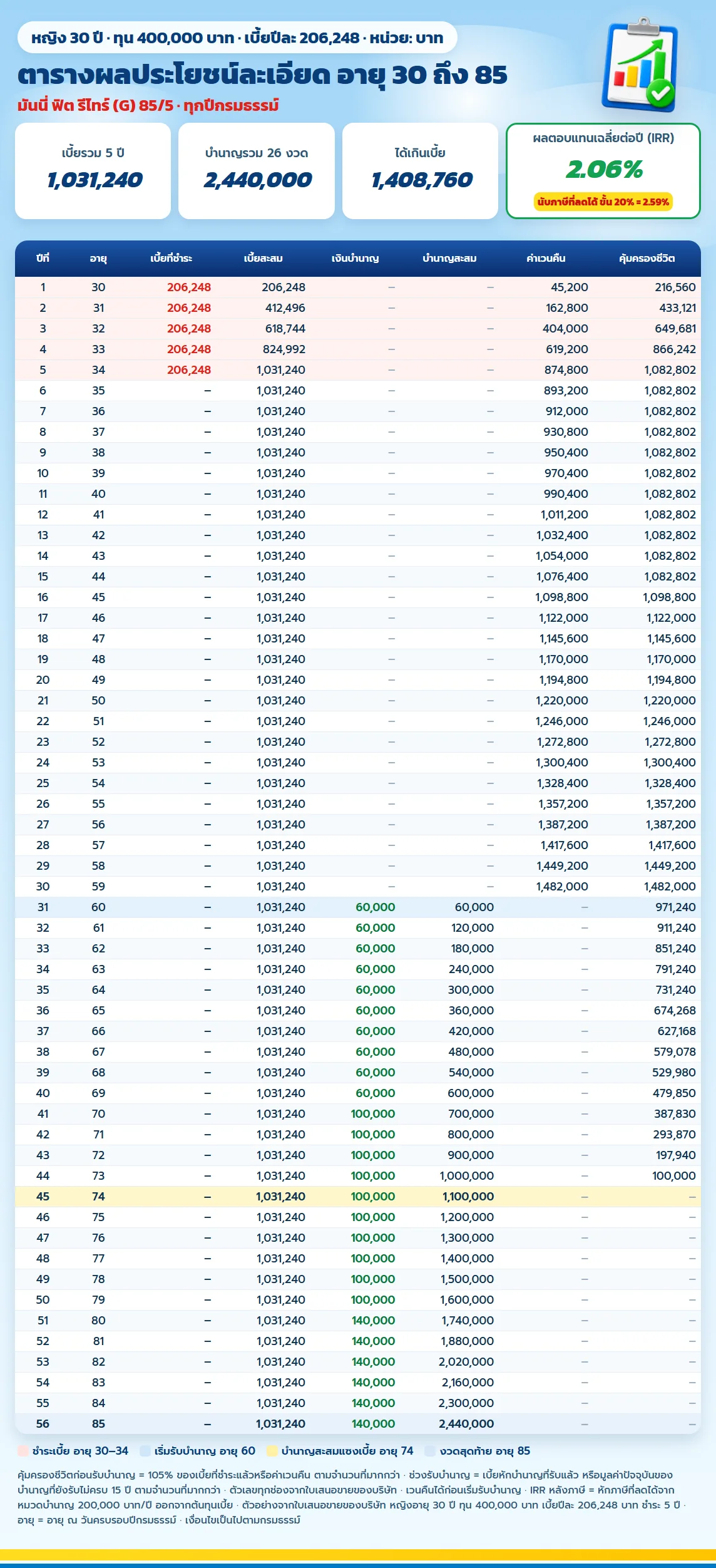Image resolution: width=716 pixels, height=1568 pixels.
Task: Click the 'อายุ' column header
Action: coord(98,258)
